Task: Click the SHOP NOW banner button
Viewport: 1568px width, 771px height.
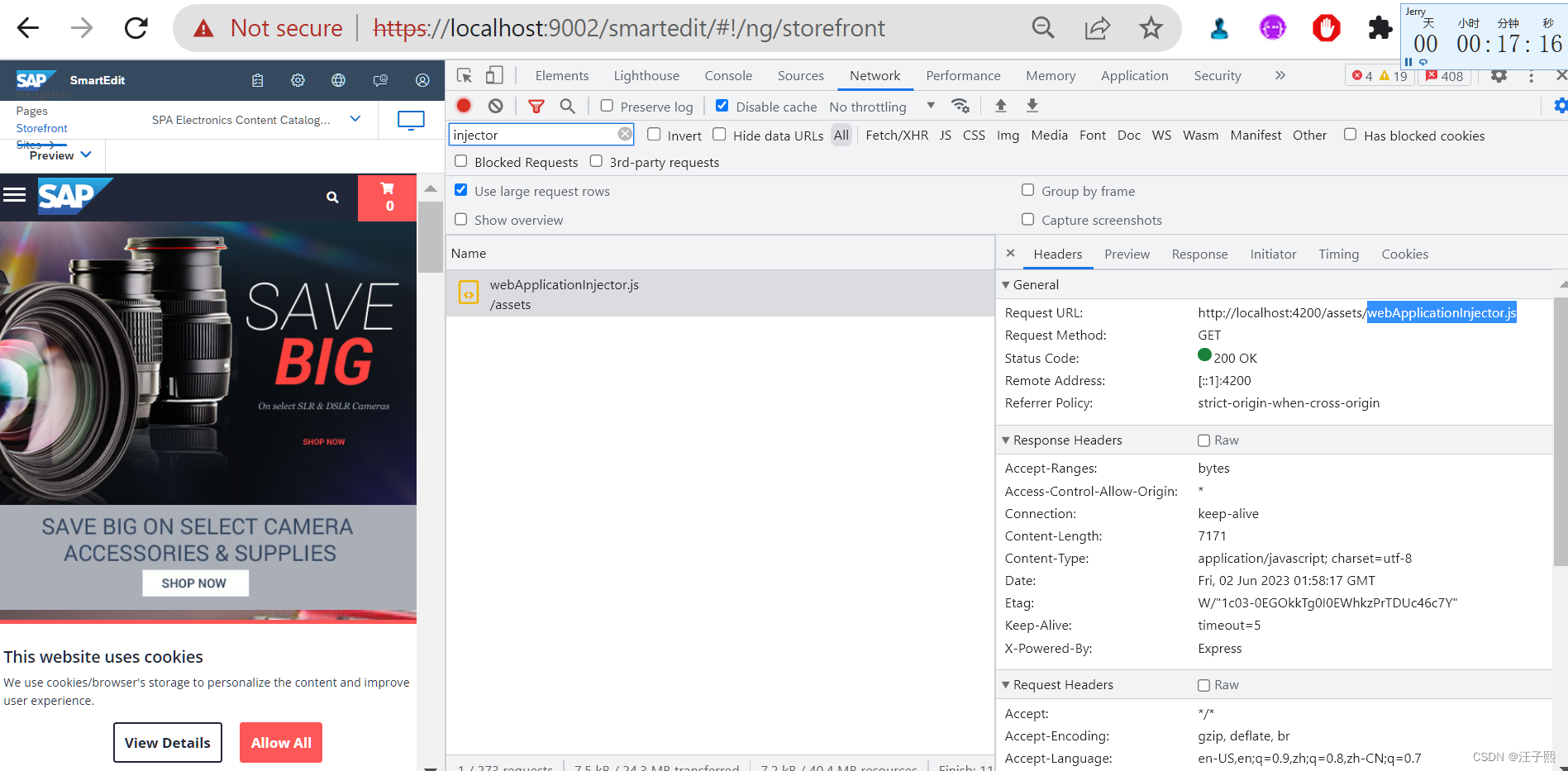Action: tap(195, 583)
